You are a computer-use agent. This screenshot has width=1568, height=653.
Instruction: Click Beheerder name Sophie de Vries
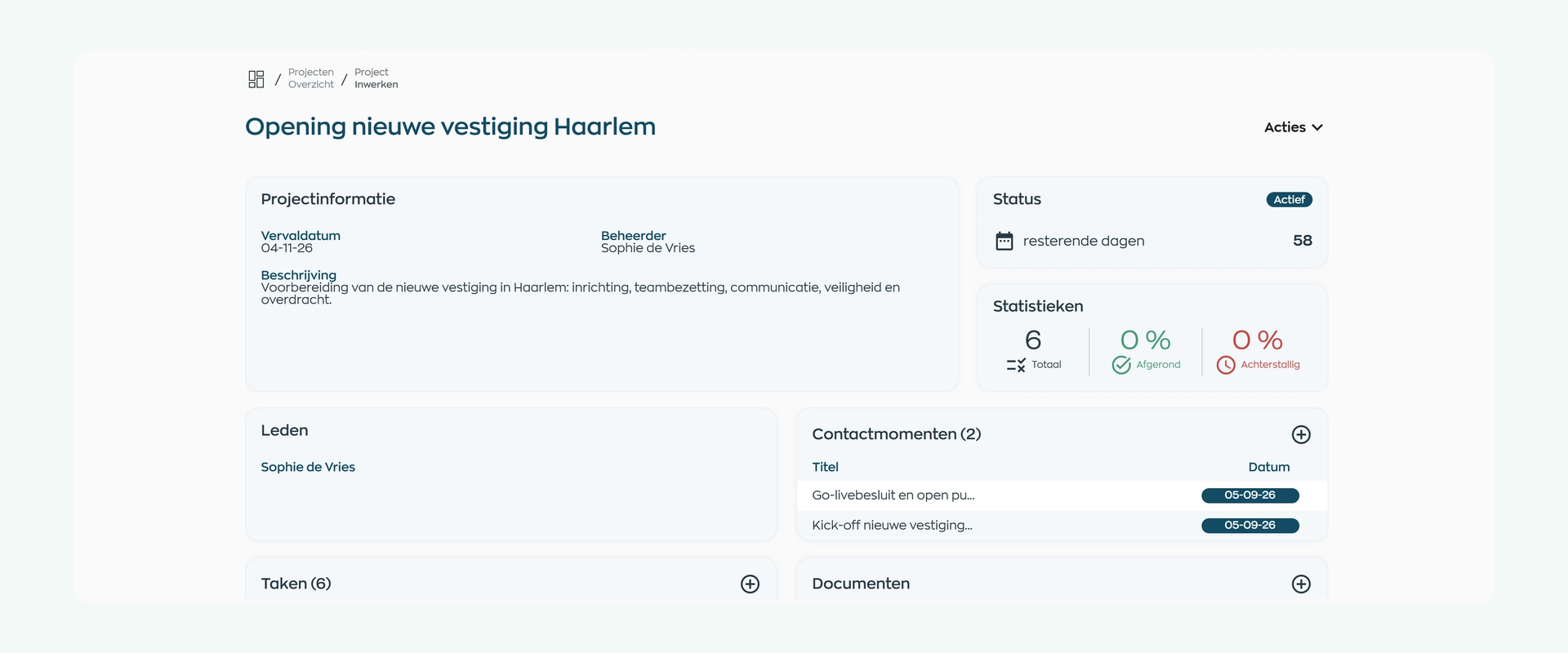648,248
